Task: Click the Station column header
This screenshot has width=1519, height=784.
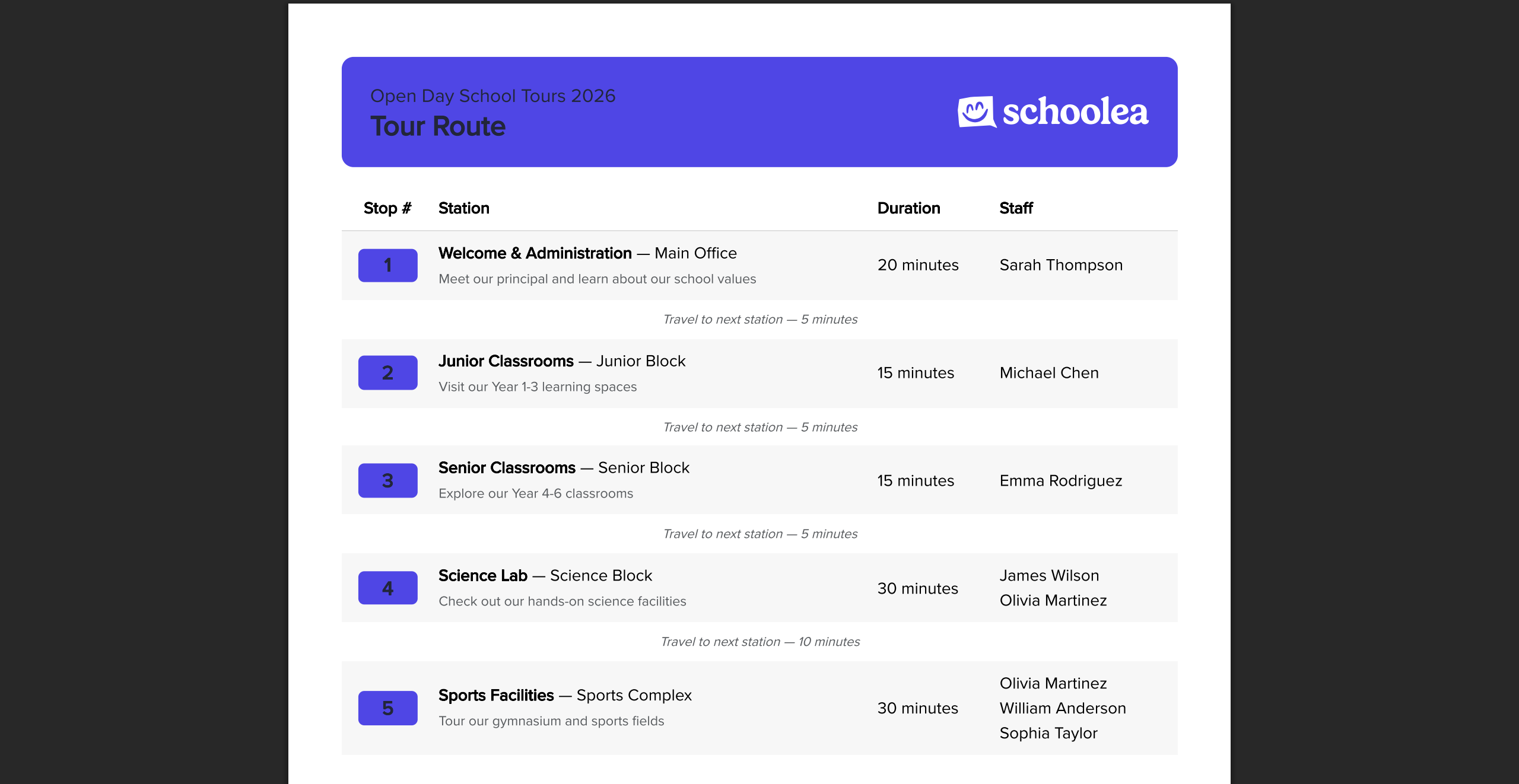Action: tap(463, 208)
